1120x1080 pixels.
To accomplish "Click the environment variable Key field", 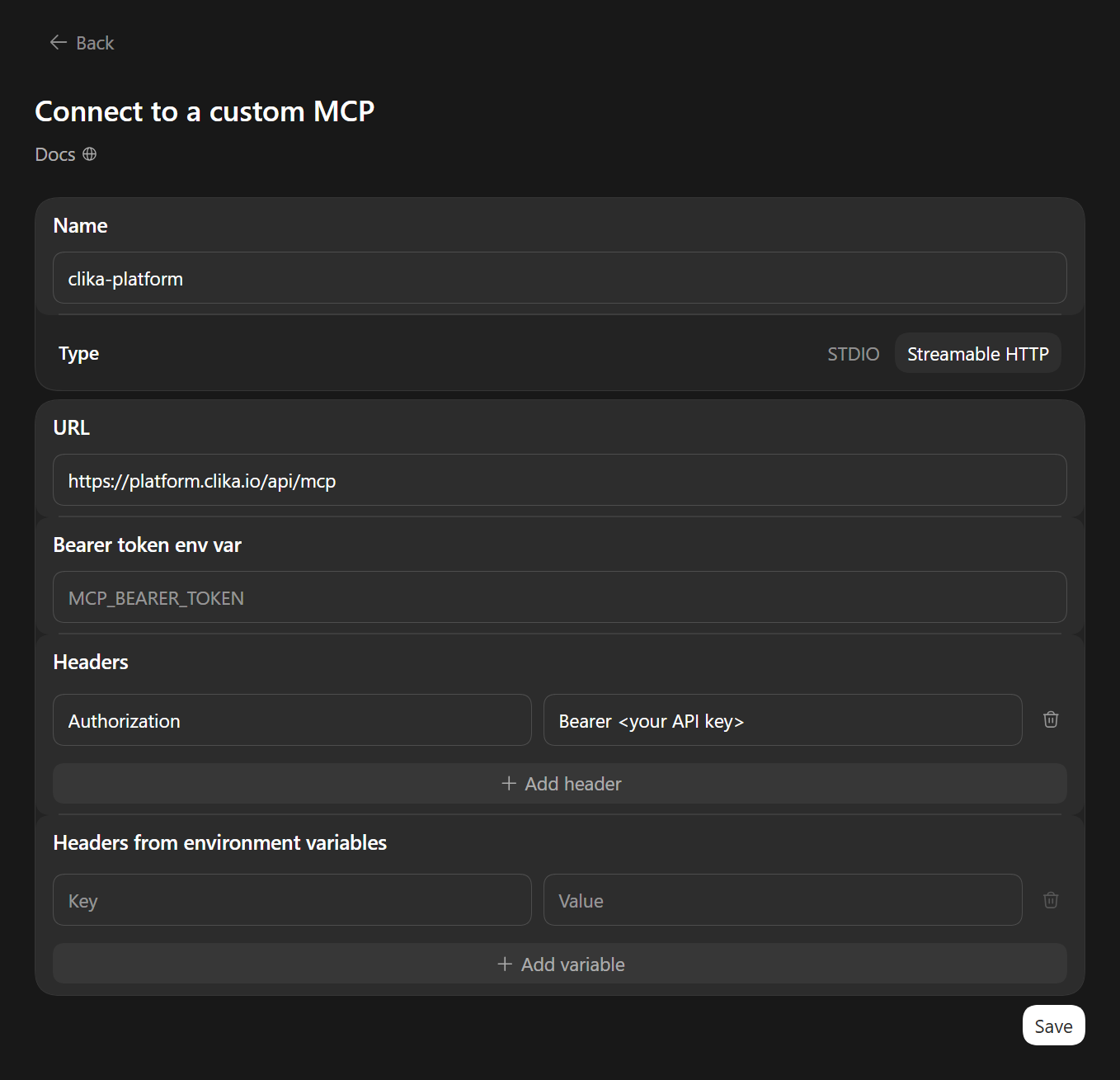I will (292, 900).
